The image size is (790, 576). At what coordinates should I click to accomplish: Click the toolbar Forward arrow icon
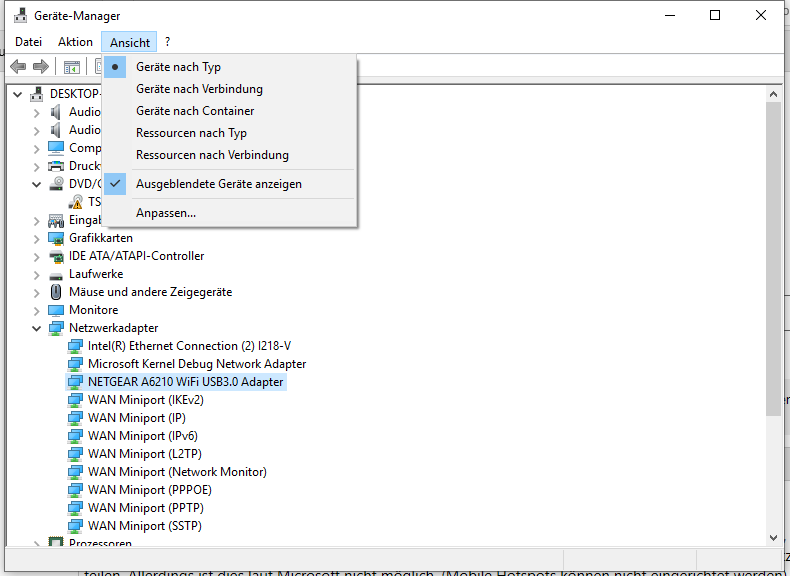[x=40, y=66]
